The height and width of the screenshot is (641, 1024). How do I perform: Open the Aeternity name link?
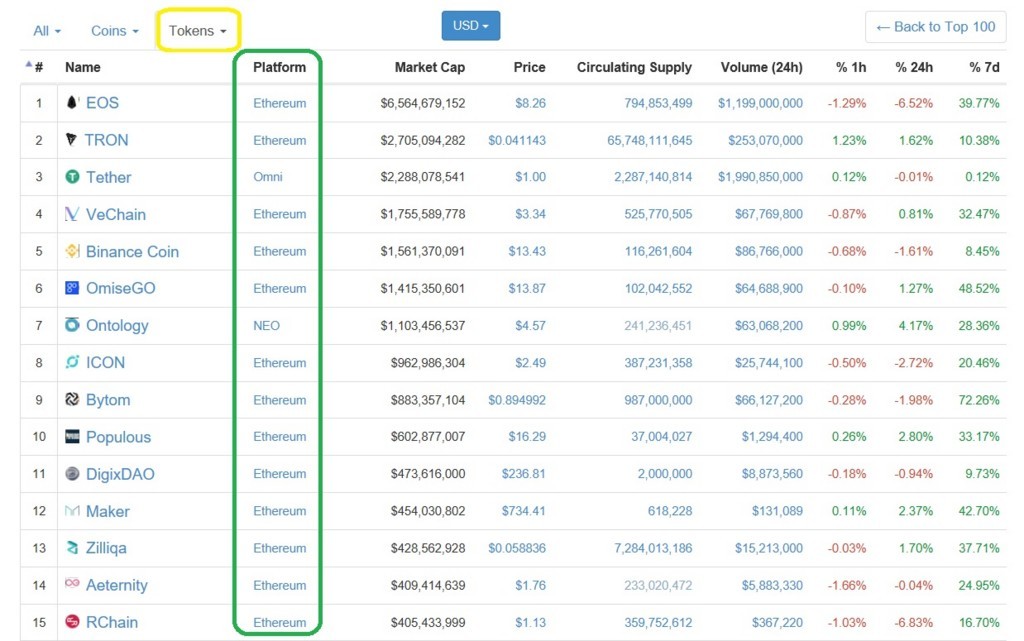[x=117, y=586]
